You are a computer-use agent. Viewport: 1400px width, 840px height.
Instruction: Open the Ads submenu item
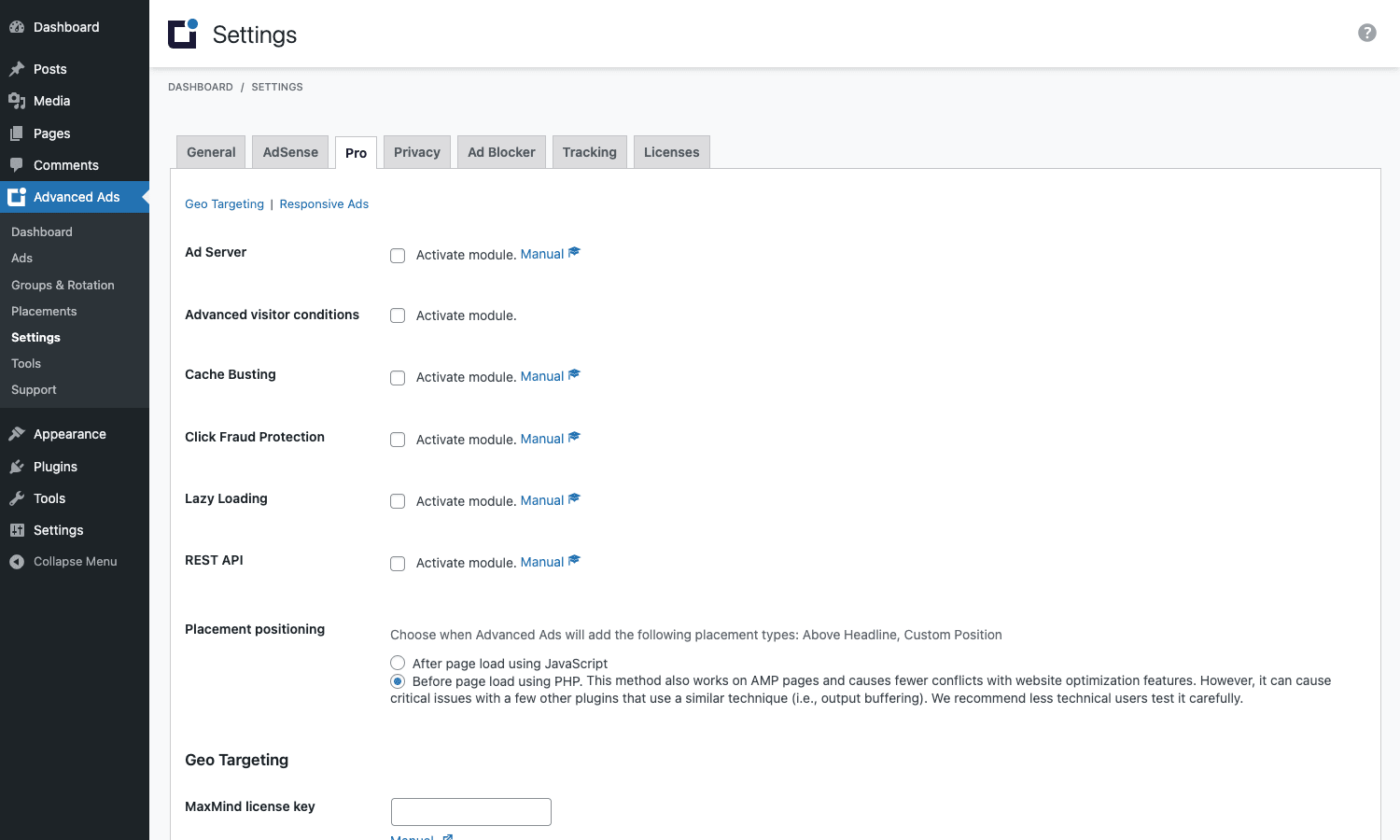22,258
